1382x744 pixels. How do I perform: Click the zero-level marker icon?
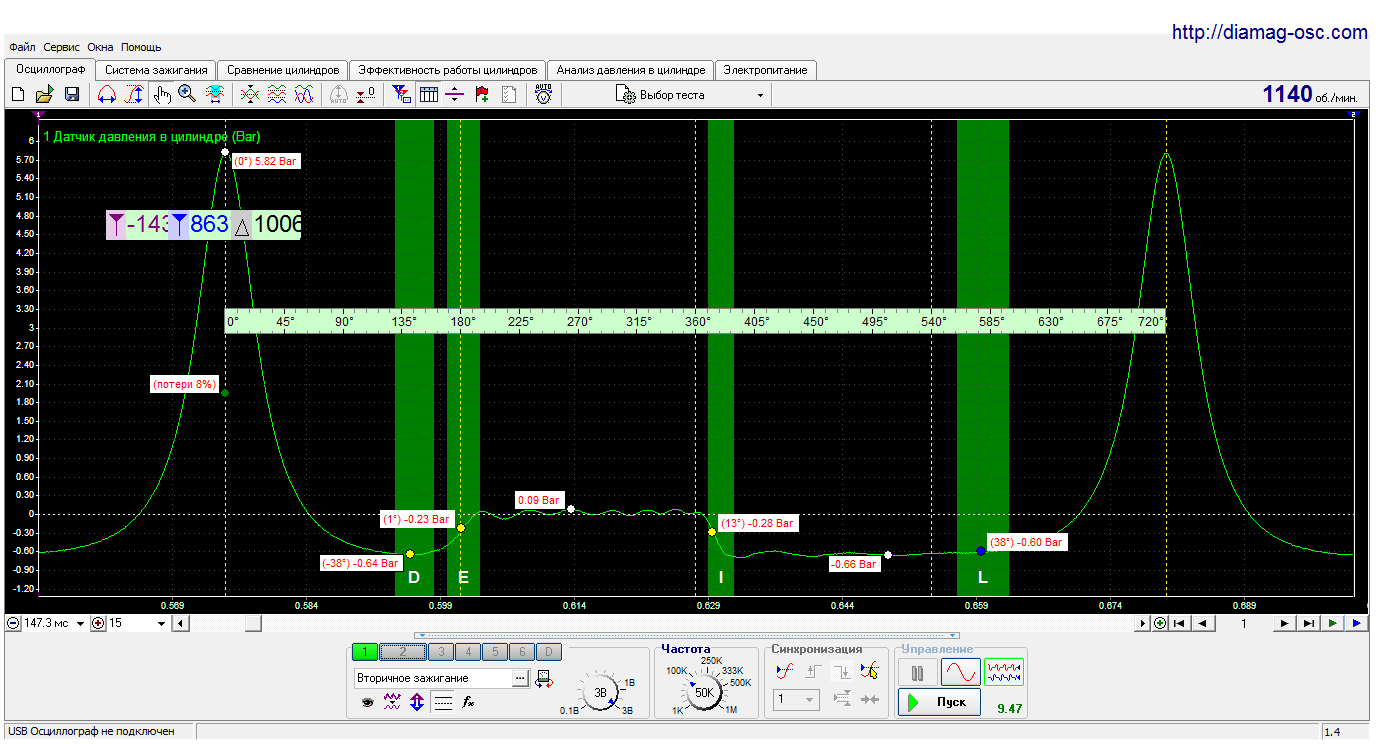[366, 94]
